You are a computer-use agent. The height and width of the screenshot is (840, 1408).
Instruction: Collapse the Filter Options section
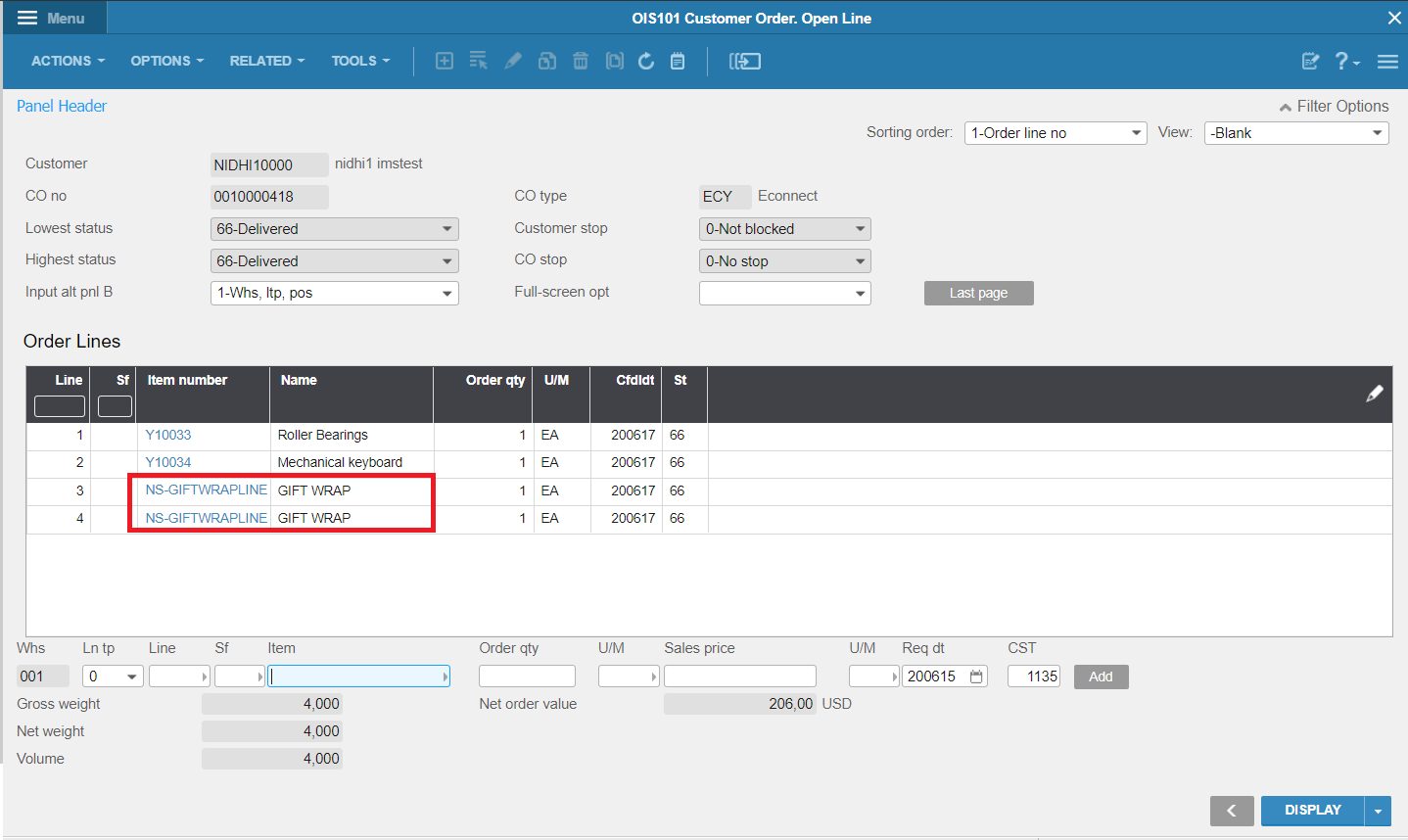pos(1334,106)
